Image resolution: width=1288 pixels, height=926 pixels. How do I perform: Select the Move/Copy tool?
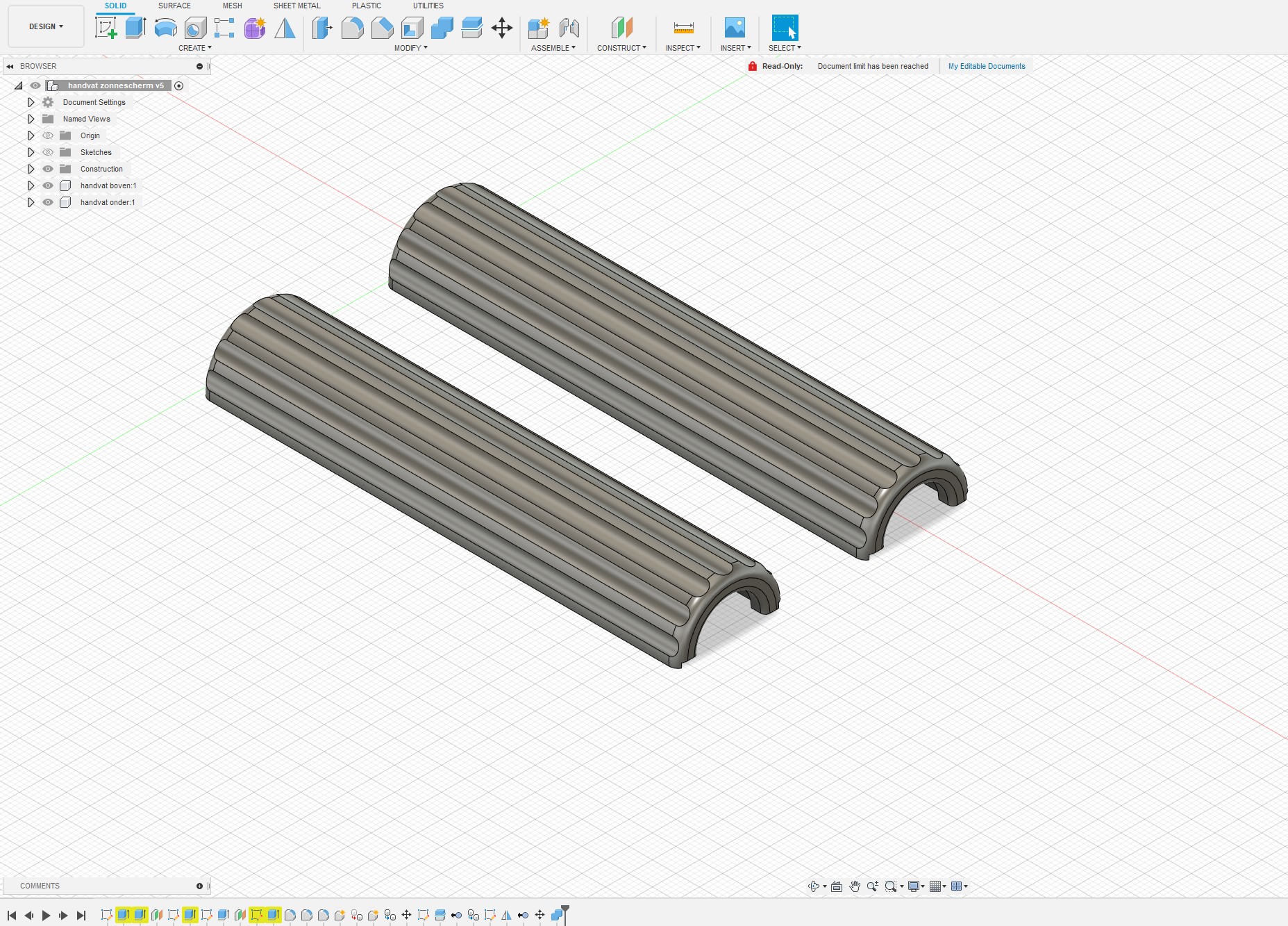[501, 28]
